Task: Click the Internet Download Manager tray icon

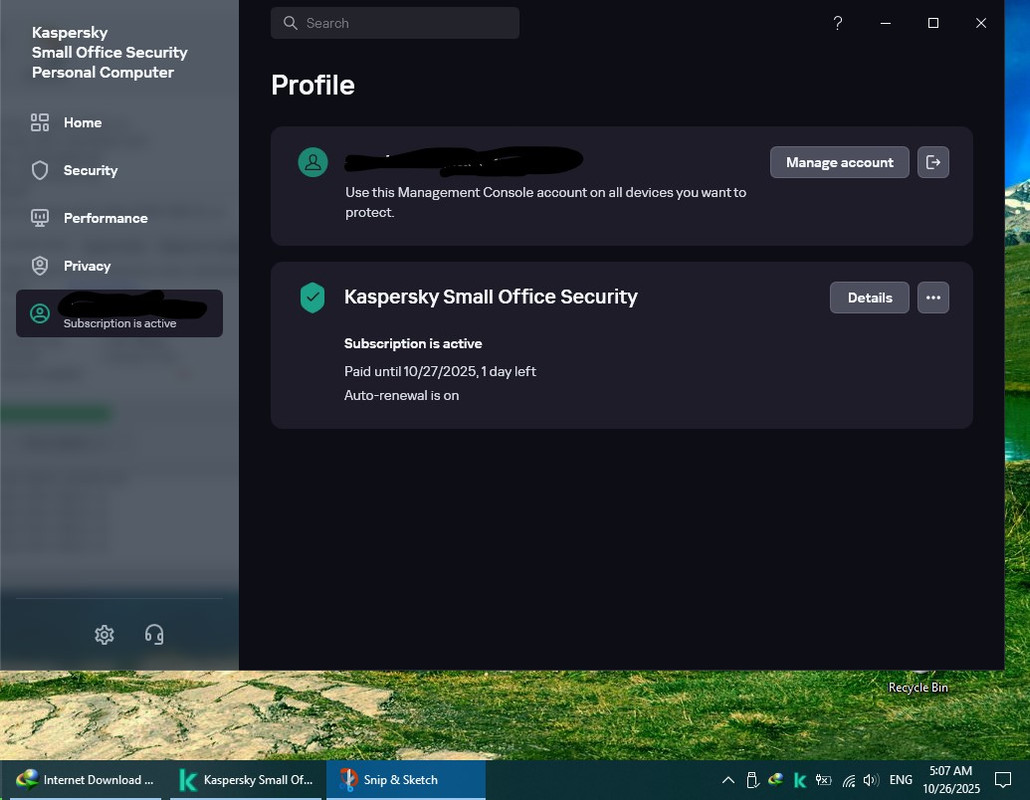Action: [x=776, y=780]
